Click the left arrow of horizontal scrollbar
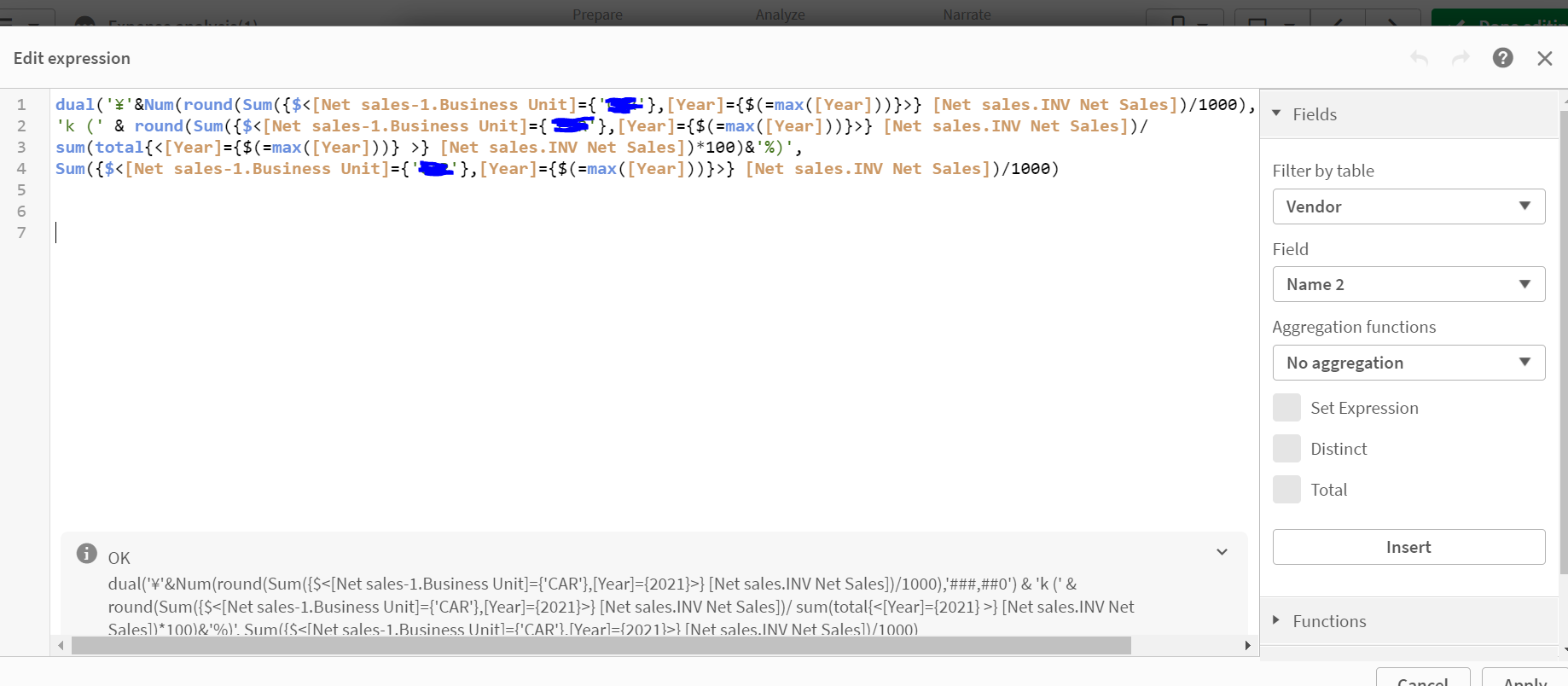 point(61,646)
